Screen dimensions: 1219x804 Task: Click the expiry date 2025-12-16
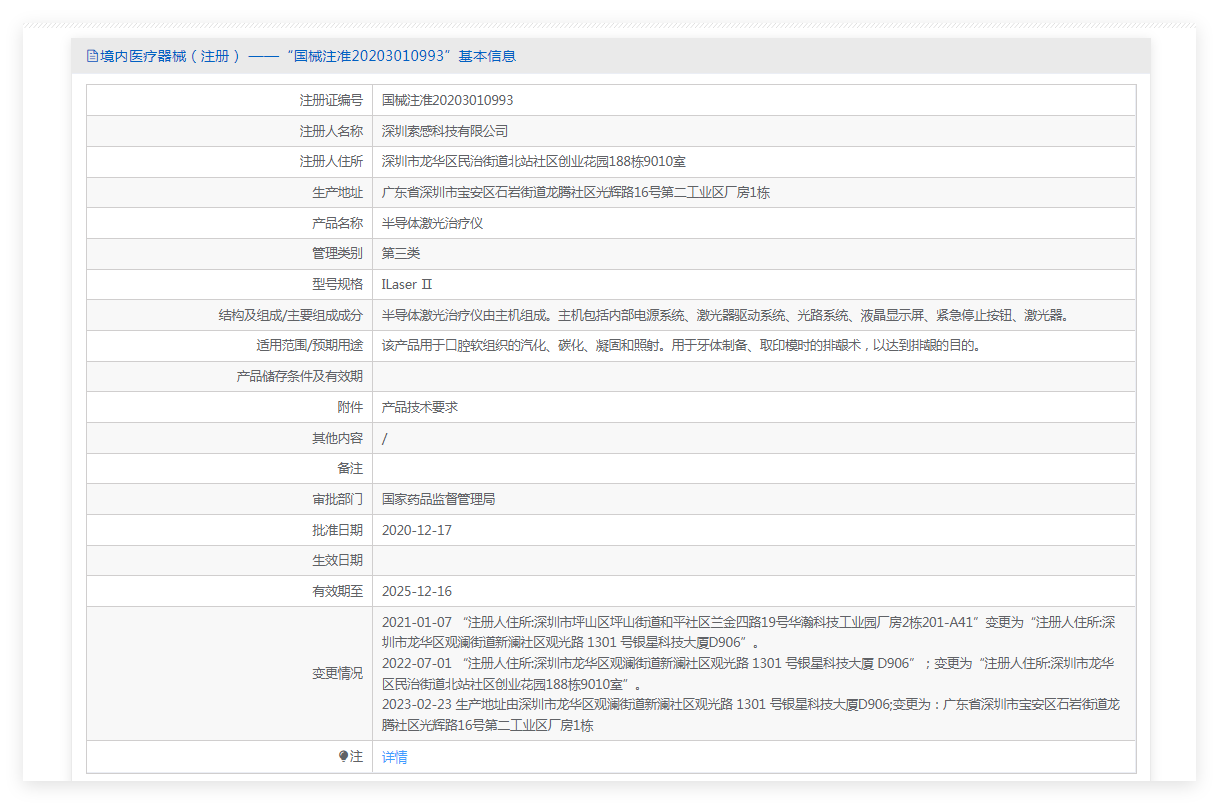[416, 591]
